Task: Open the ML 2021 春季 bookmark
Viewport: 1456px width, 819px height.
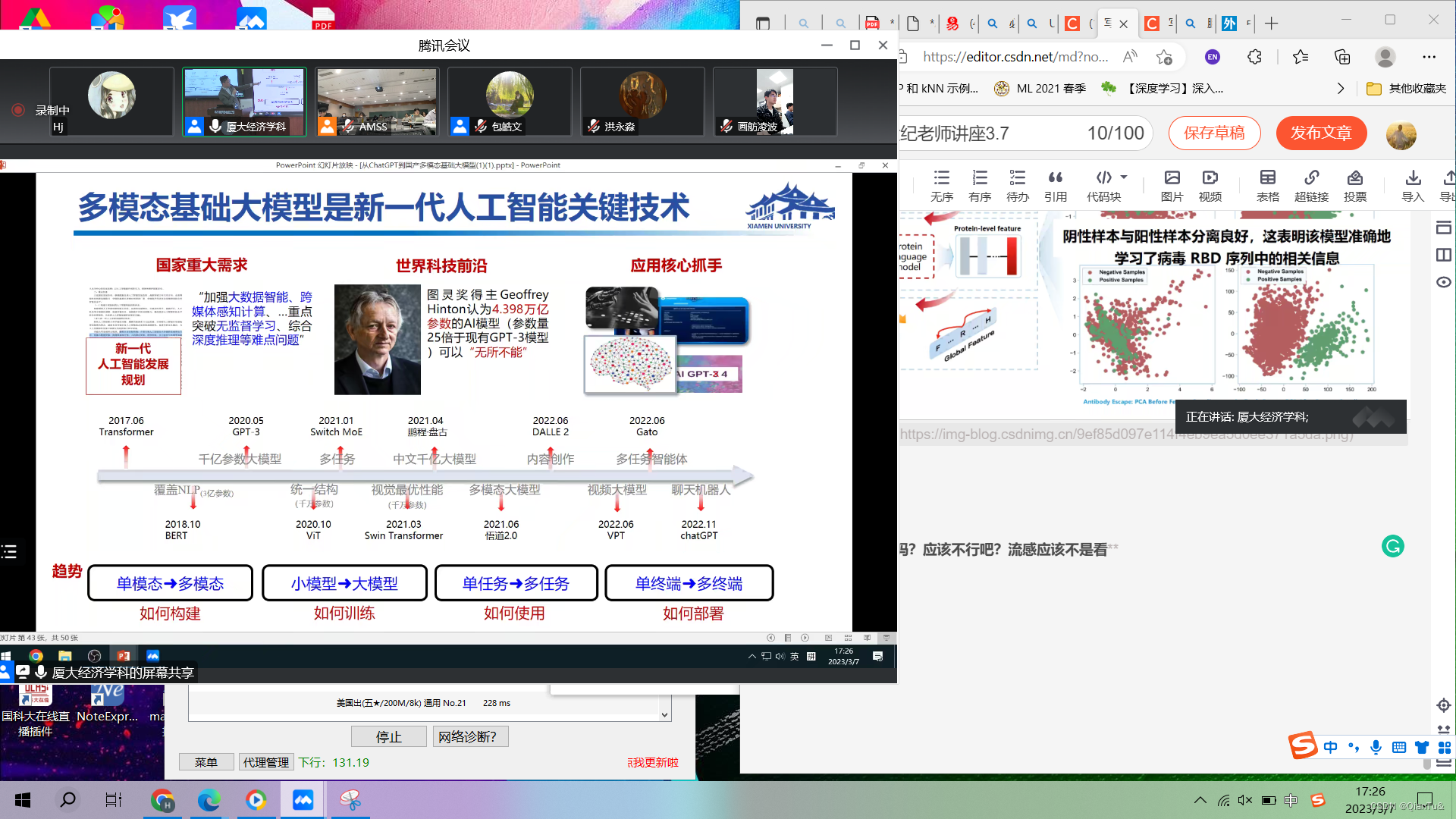Action: pyautogui.click(x=1040, y=89)
